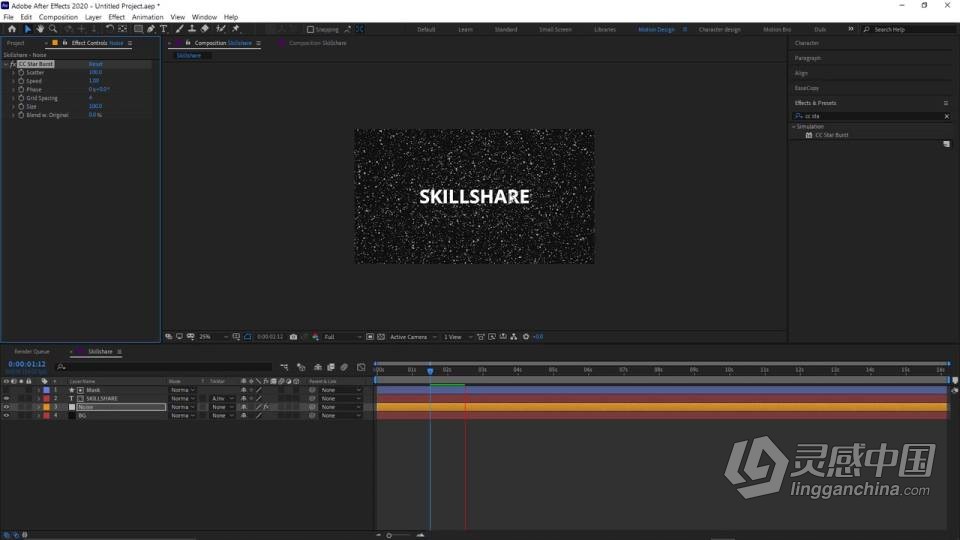The width and height of the screenshot is (960, 540).
Task: Switch to the Render Queue tab
Action: point(32,352)
